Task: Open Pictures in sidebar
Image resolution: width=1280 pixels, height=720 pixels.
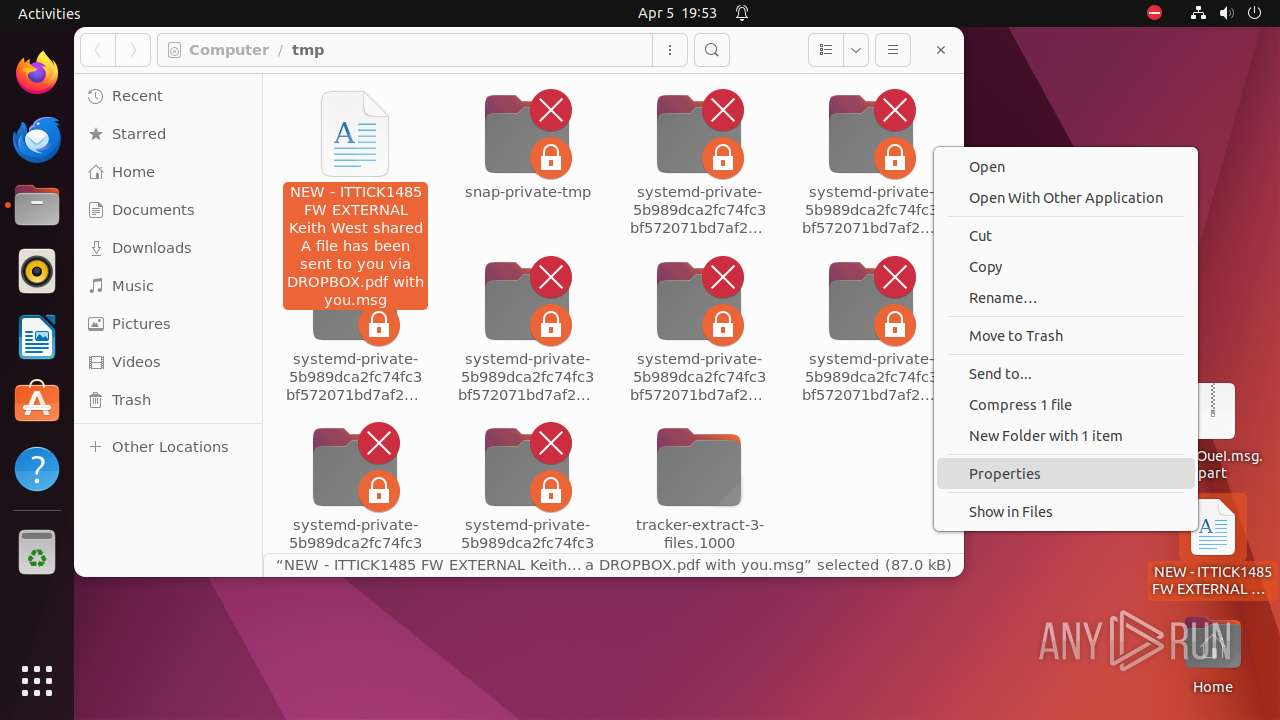Action: click(168, 324)
